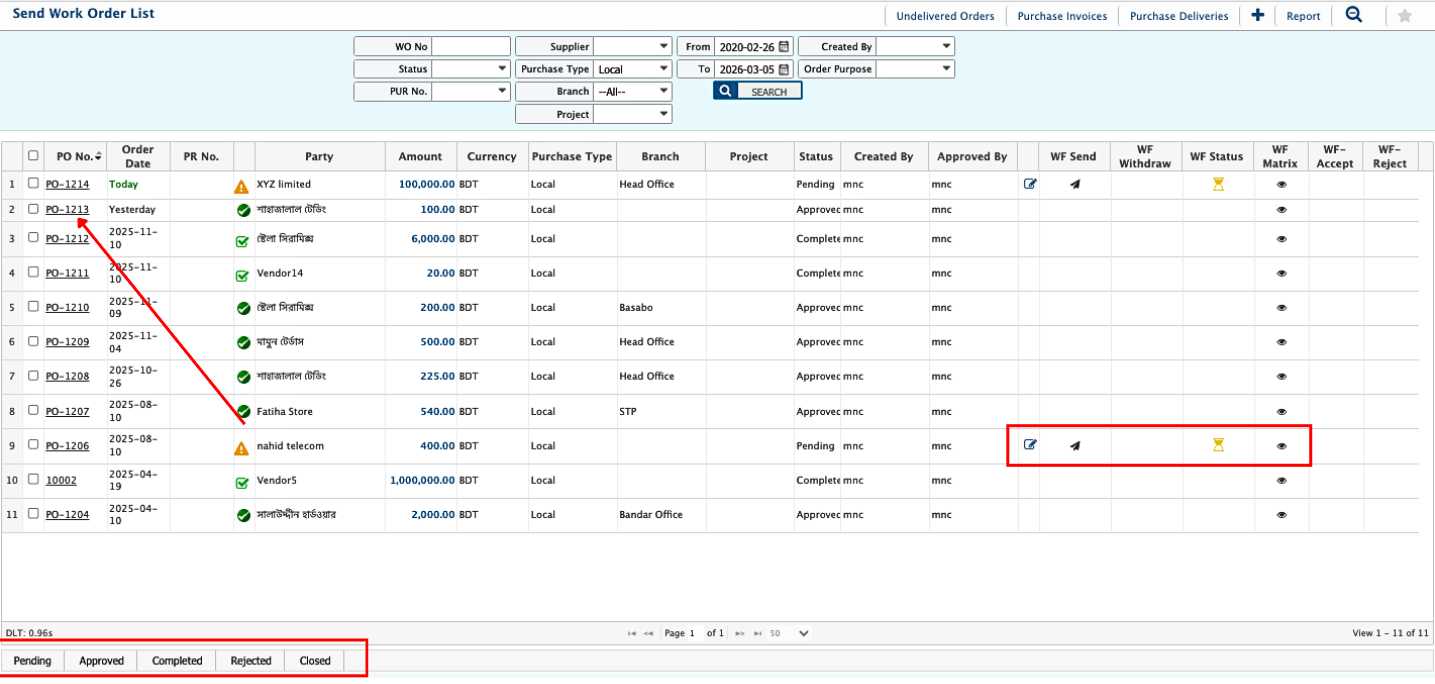Click WF Send paper plane for PO-1206
Image resolution: width=1435 pixels, height=684 pixels.
pos(1074,446)
